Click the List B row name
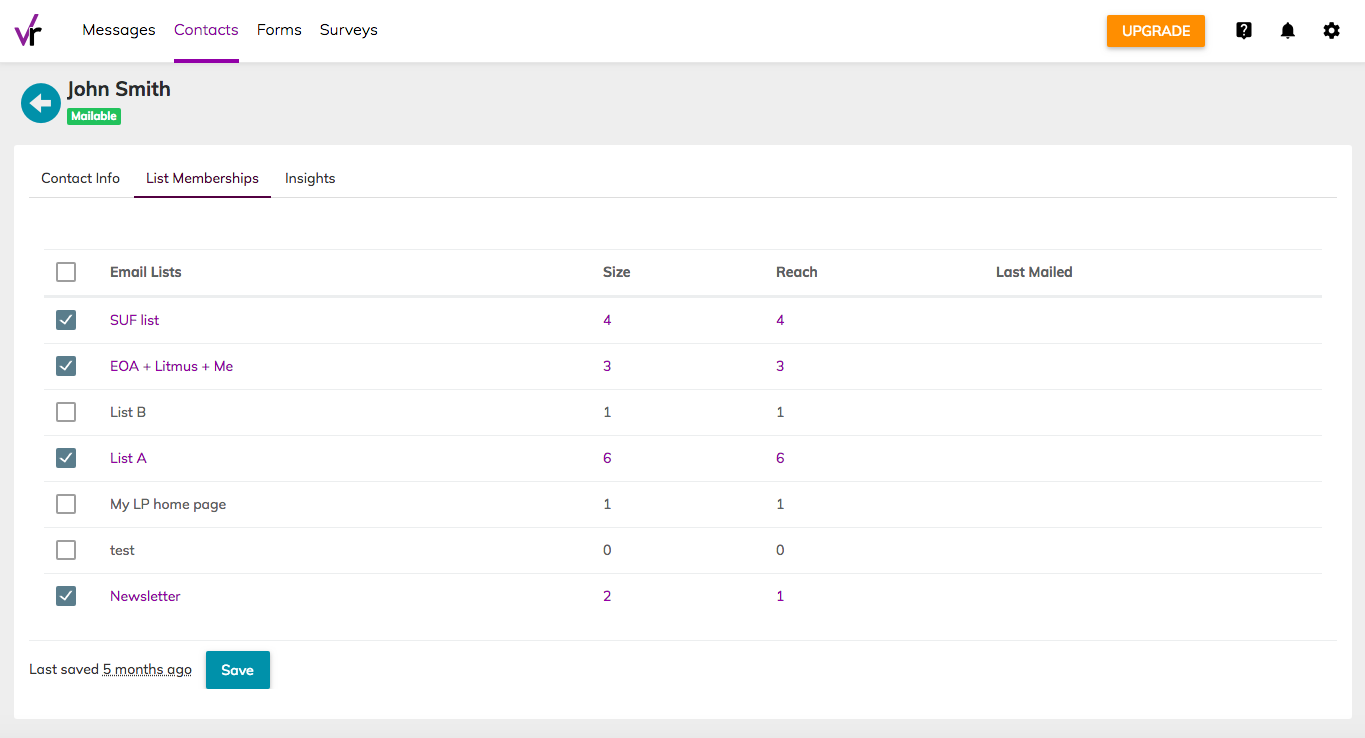The image size is (1365, 738). [128, 412]
